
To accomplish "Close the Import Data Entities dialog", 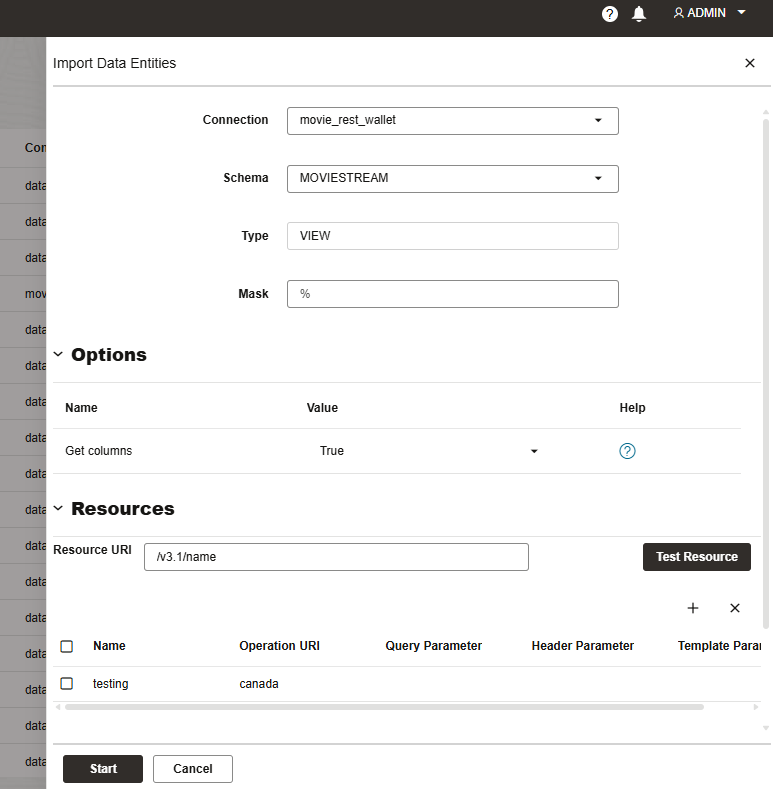I will 750,63.
